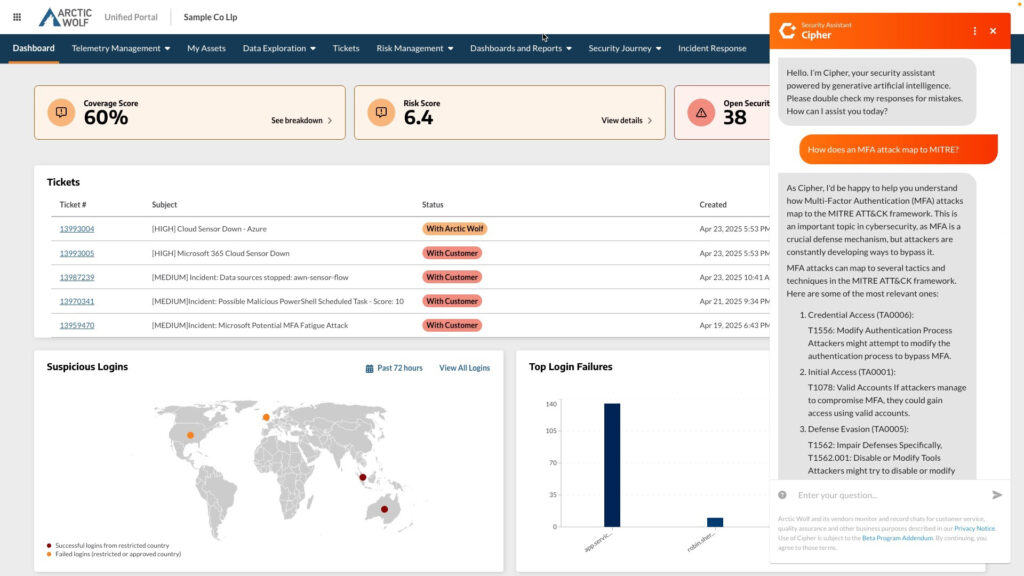Click the Cipher assistant logo icon
The image size is (1024, 576).
788,31
